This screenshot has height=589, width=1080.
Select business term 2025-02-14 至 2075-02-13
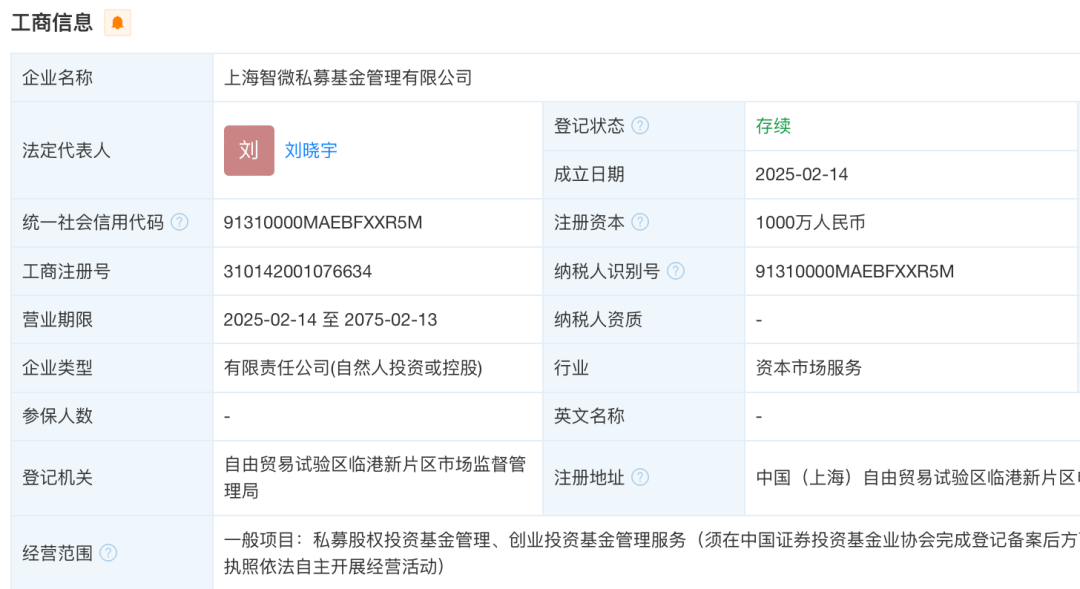point(330,320)
